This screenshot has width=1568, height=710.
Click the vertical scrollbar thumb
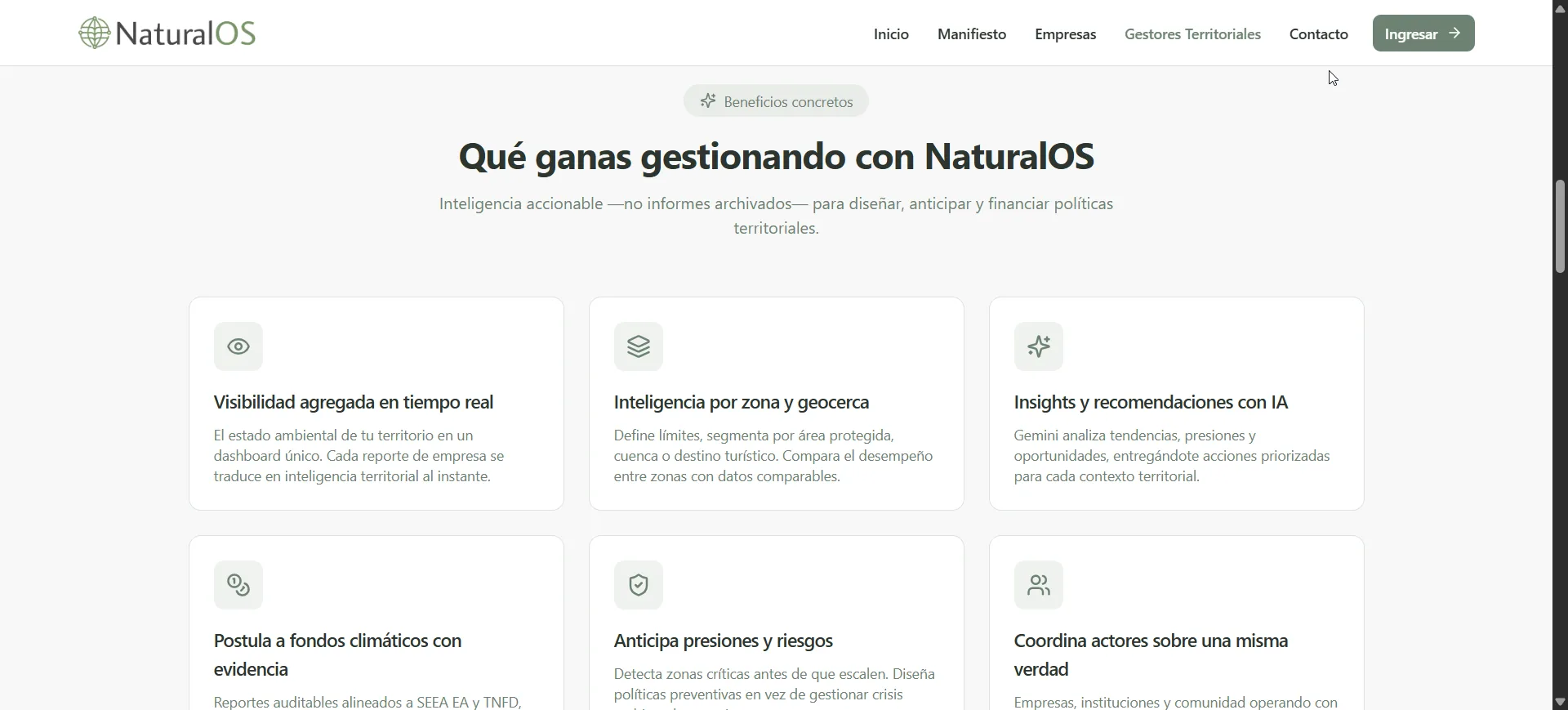(x=1561, y=226)
